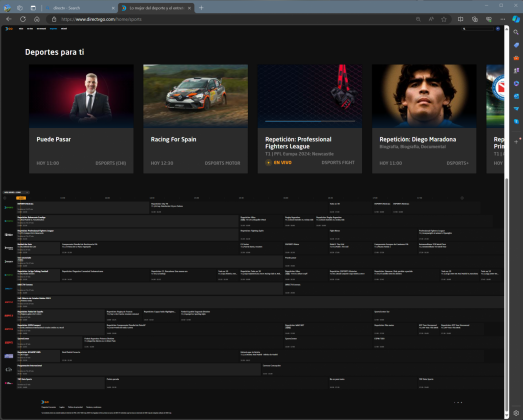Open sidebar Outlook icon
The image size is (523, 420).
pos(516,96)
